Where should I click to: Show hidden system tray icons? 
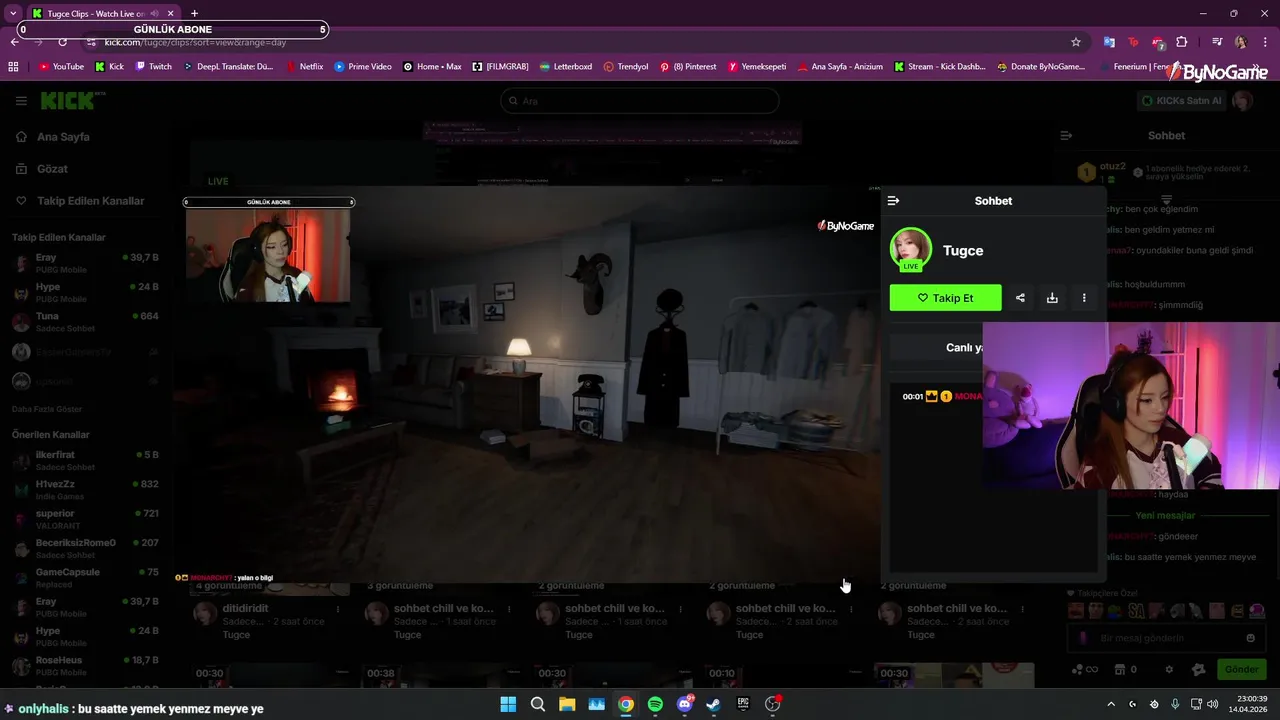point(1110,704)
